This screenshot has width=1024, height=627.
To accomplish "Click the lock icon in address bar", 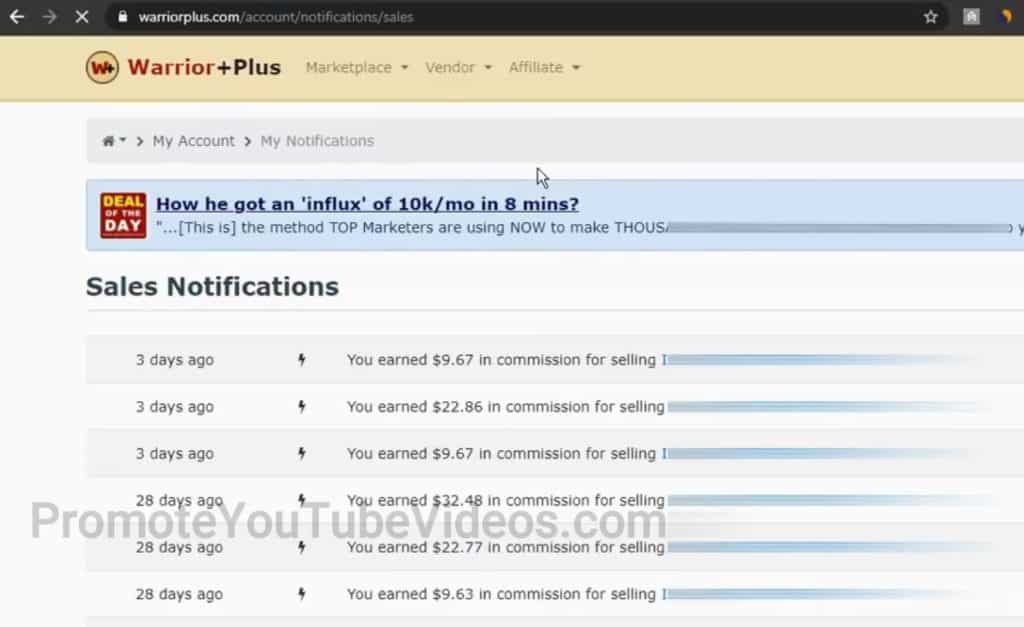I will click(x=123, y=17).
